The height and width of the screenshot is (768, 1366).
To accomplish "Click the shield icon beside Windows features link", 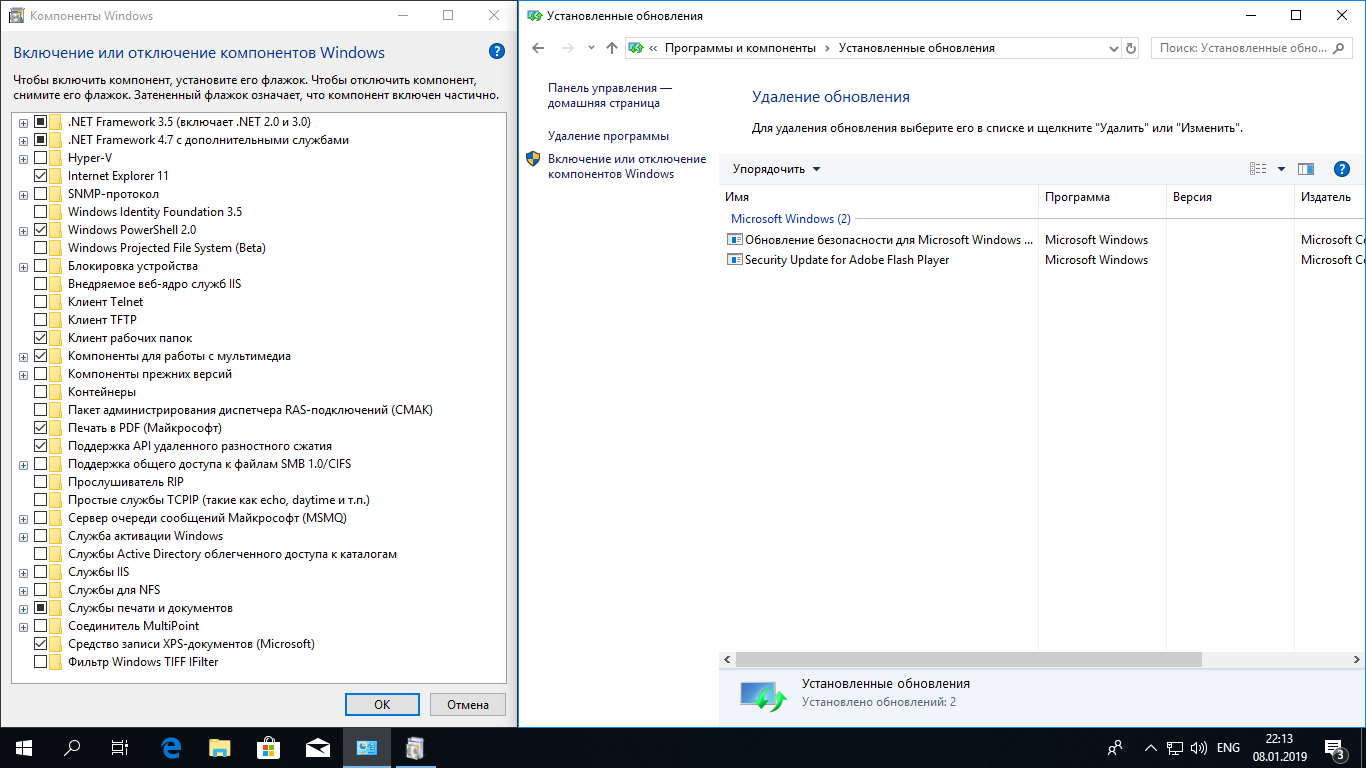I will (x=533, y=159).
